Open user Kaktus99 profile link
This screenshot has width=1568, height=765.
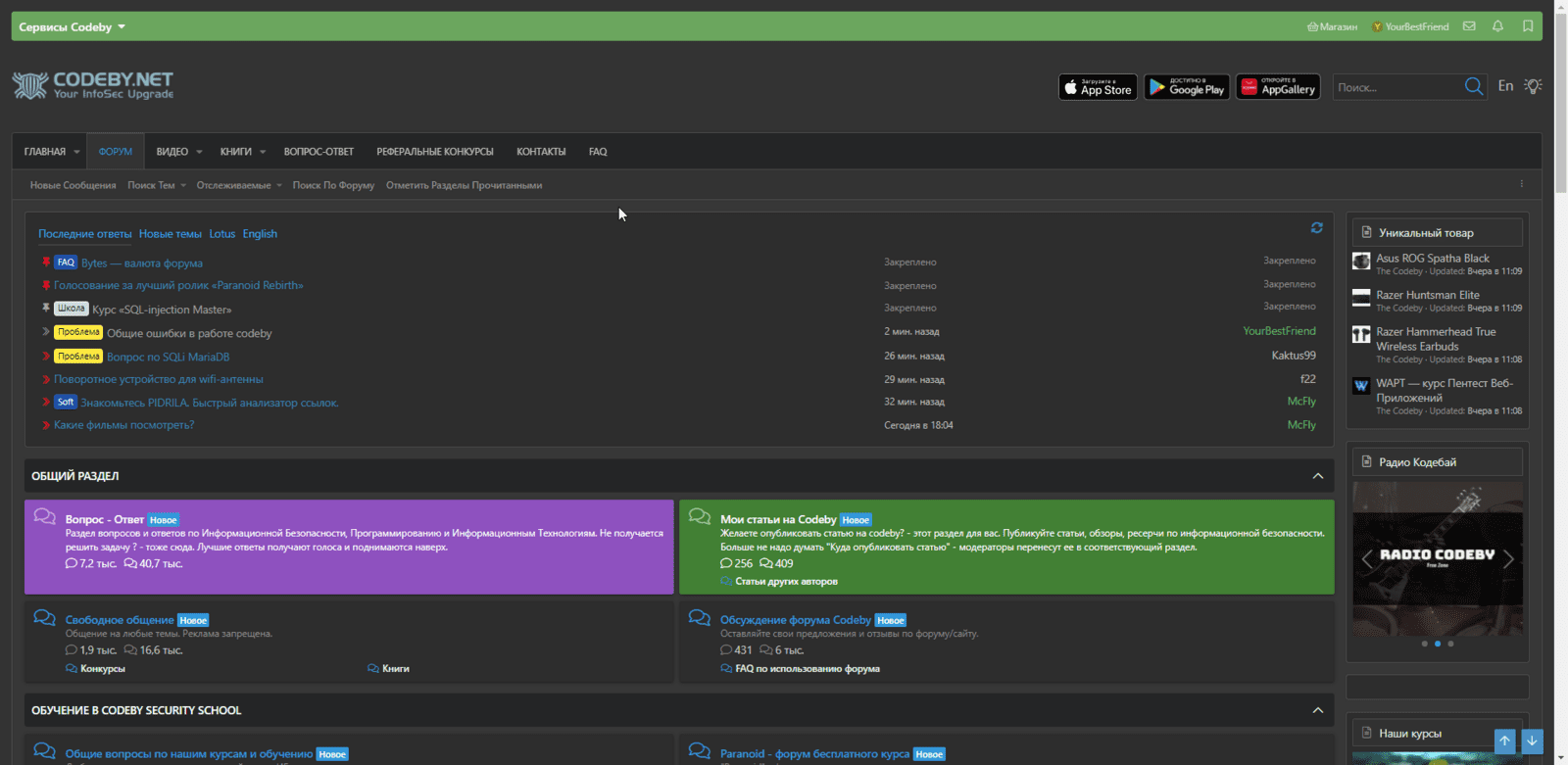[x=1294, y=356]
